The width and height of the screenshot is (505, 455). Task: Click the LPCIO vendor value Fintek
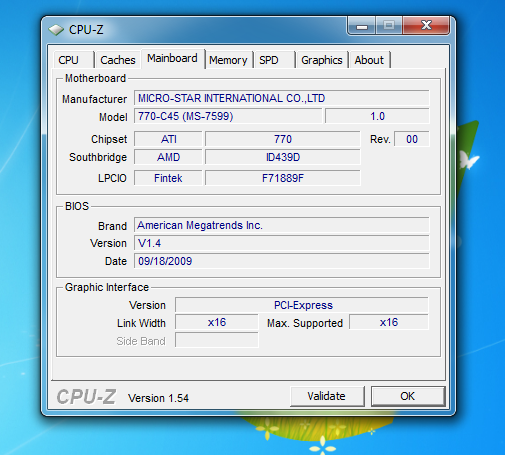[x=168, y=178]
